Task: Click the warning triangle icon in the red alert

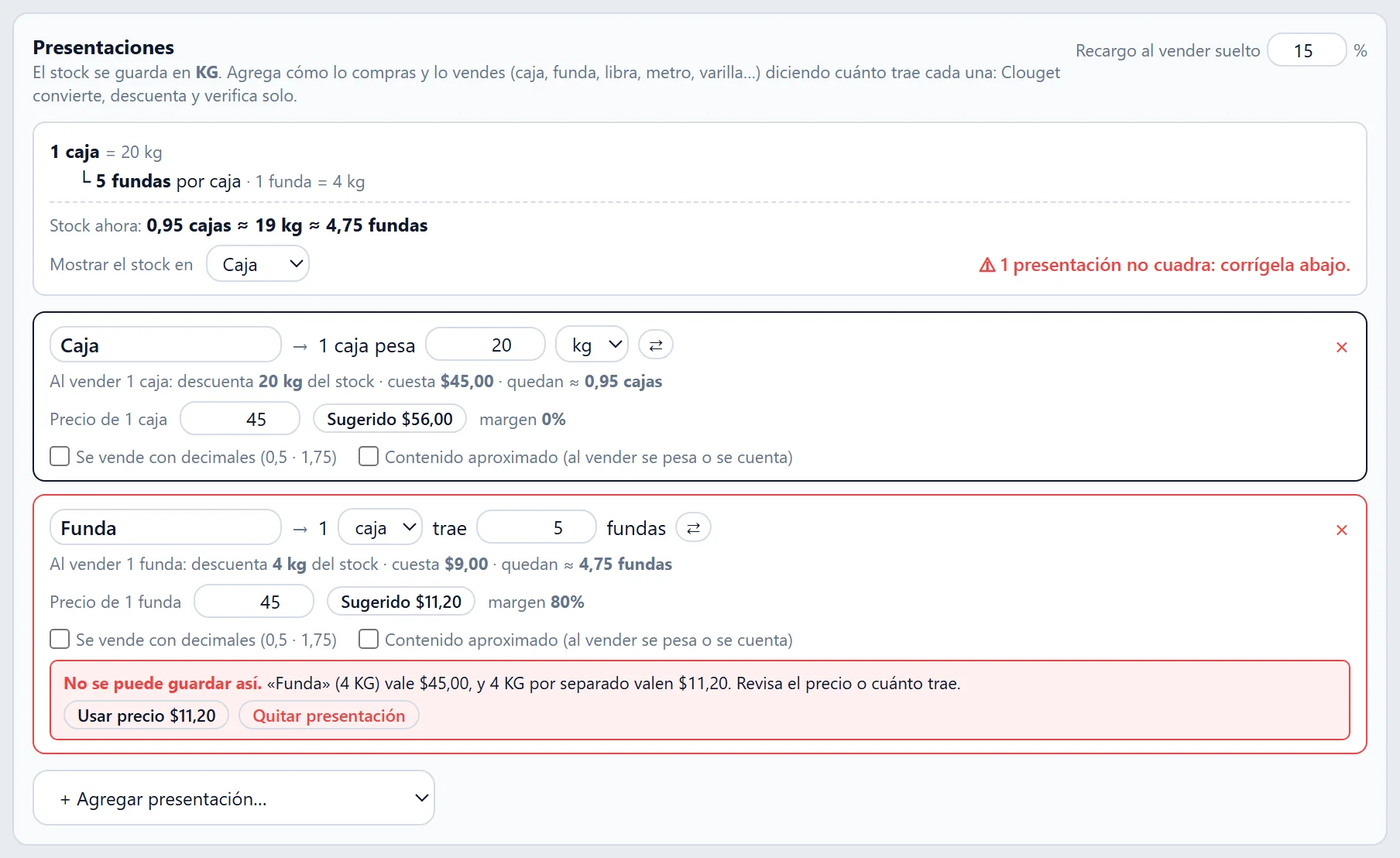Action: point(987,266)
